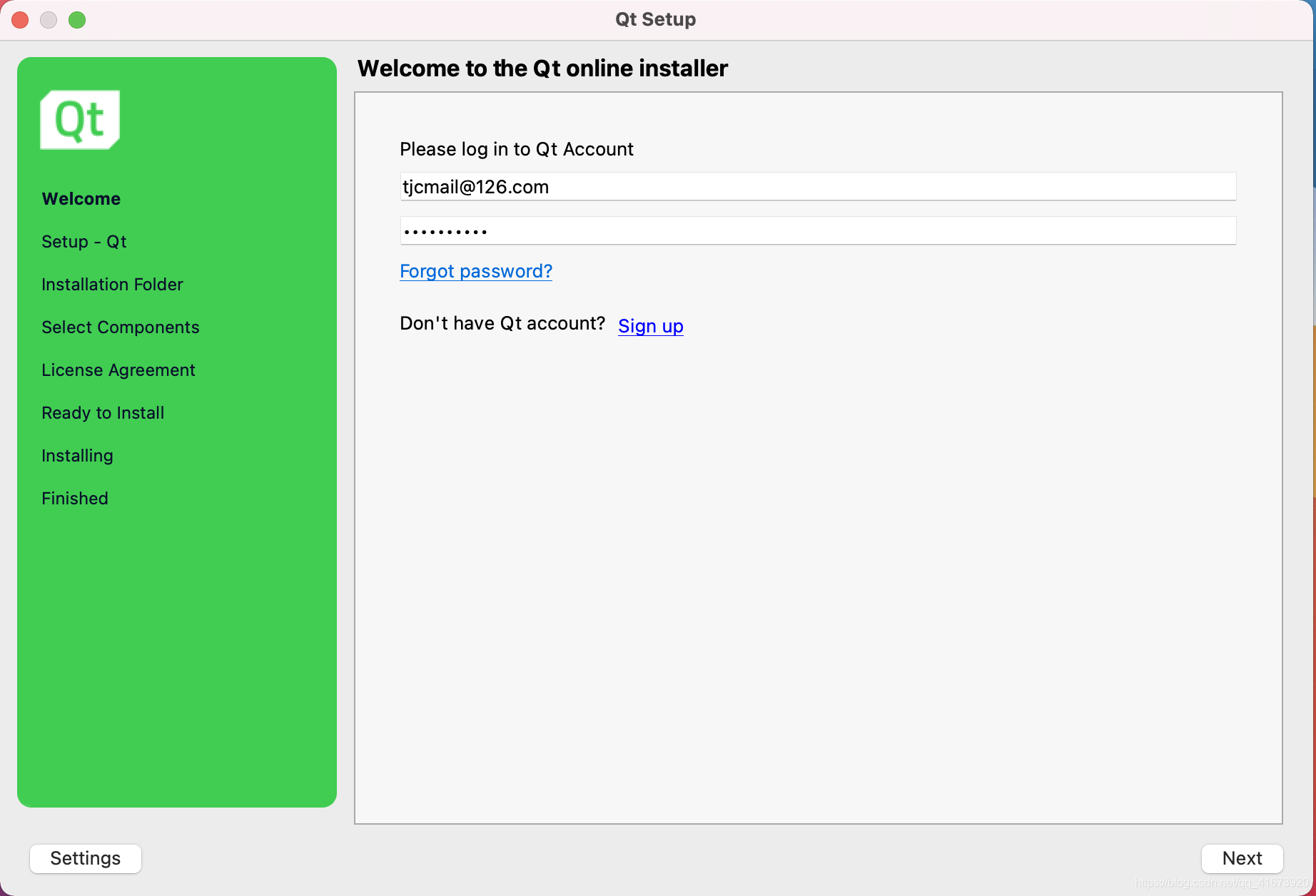Click the yellow minimize window button
This screenshot has height=896, width=1316.
[49, 19]
